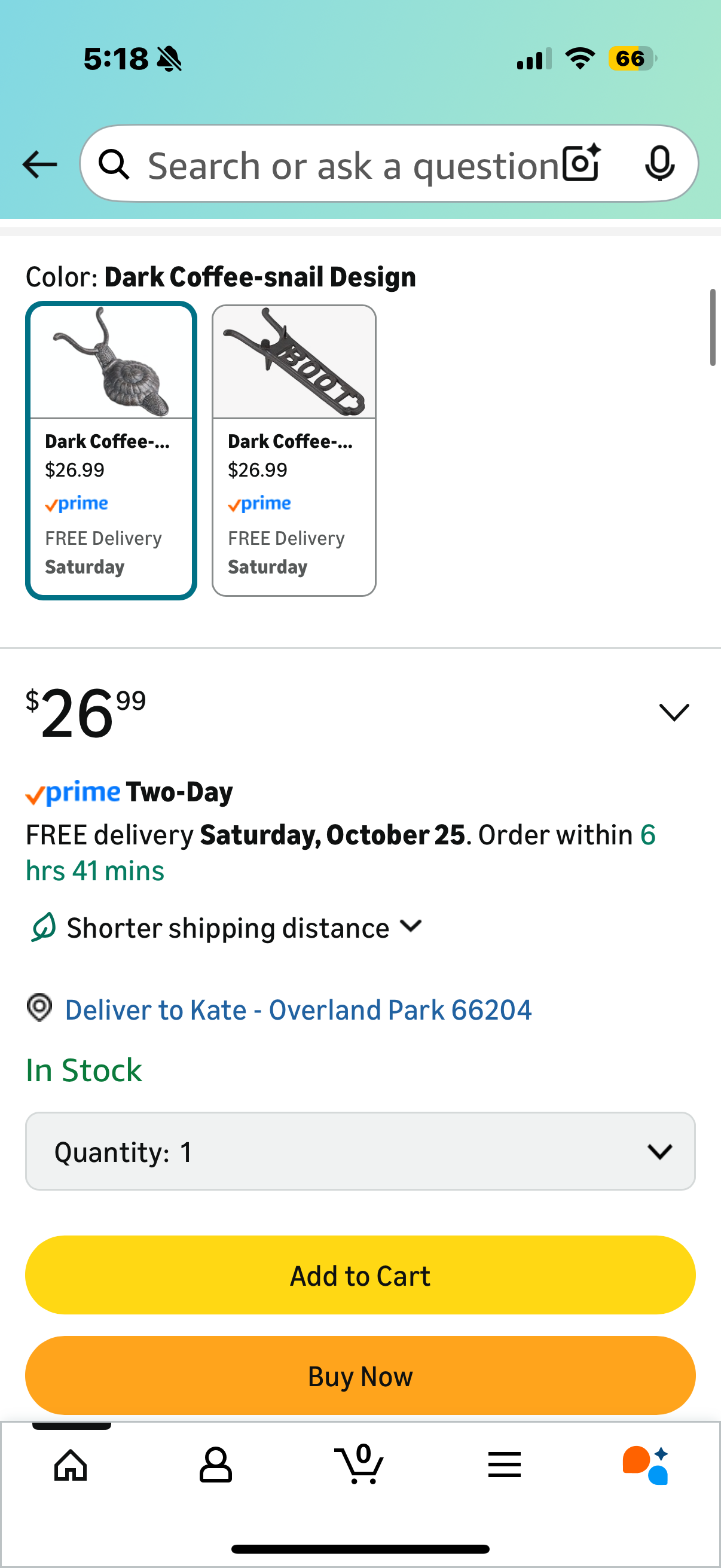The height and width of the screenshot is (1568, 721).
Task: Tap the camera lens search icon
Action: pyautogui.click(x=581, y=164)
